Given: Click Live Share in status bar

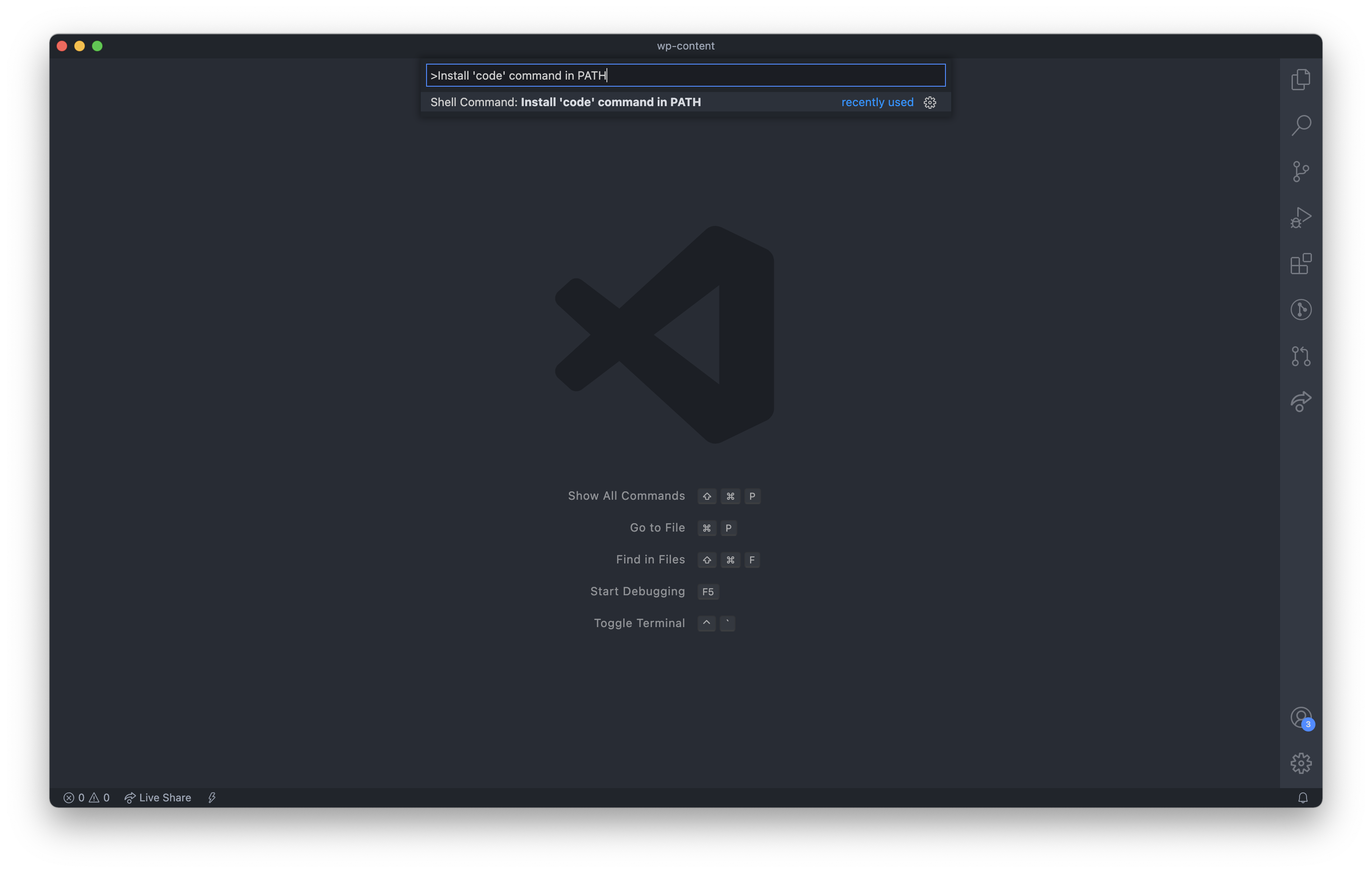Looking at the screenshot, I should [158, 797].
